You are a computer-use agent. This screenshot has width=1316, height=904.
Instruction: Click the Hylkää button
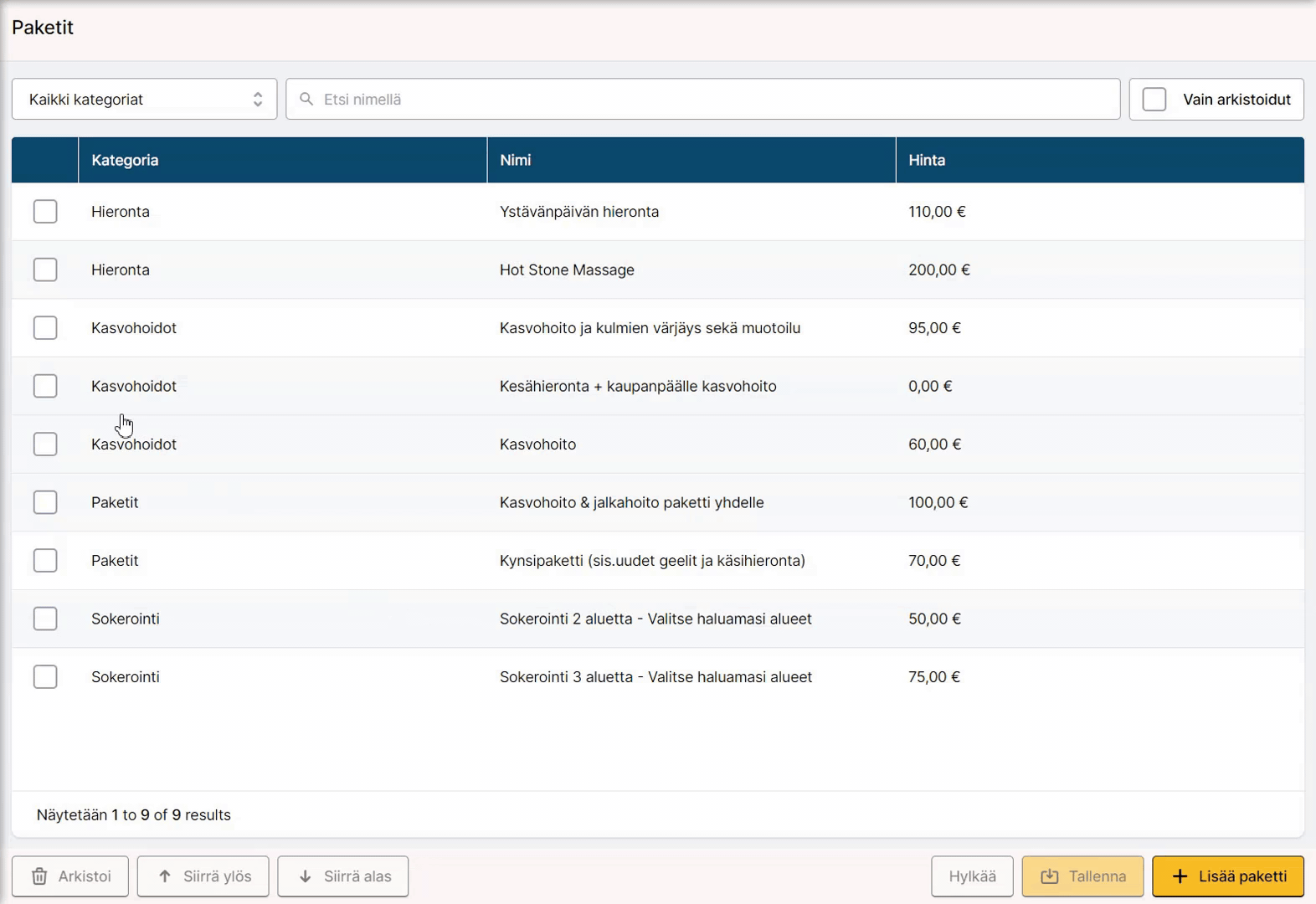[x=972, y=876]
